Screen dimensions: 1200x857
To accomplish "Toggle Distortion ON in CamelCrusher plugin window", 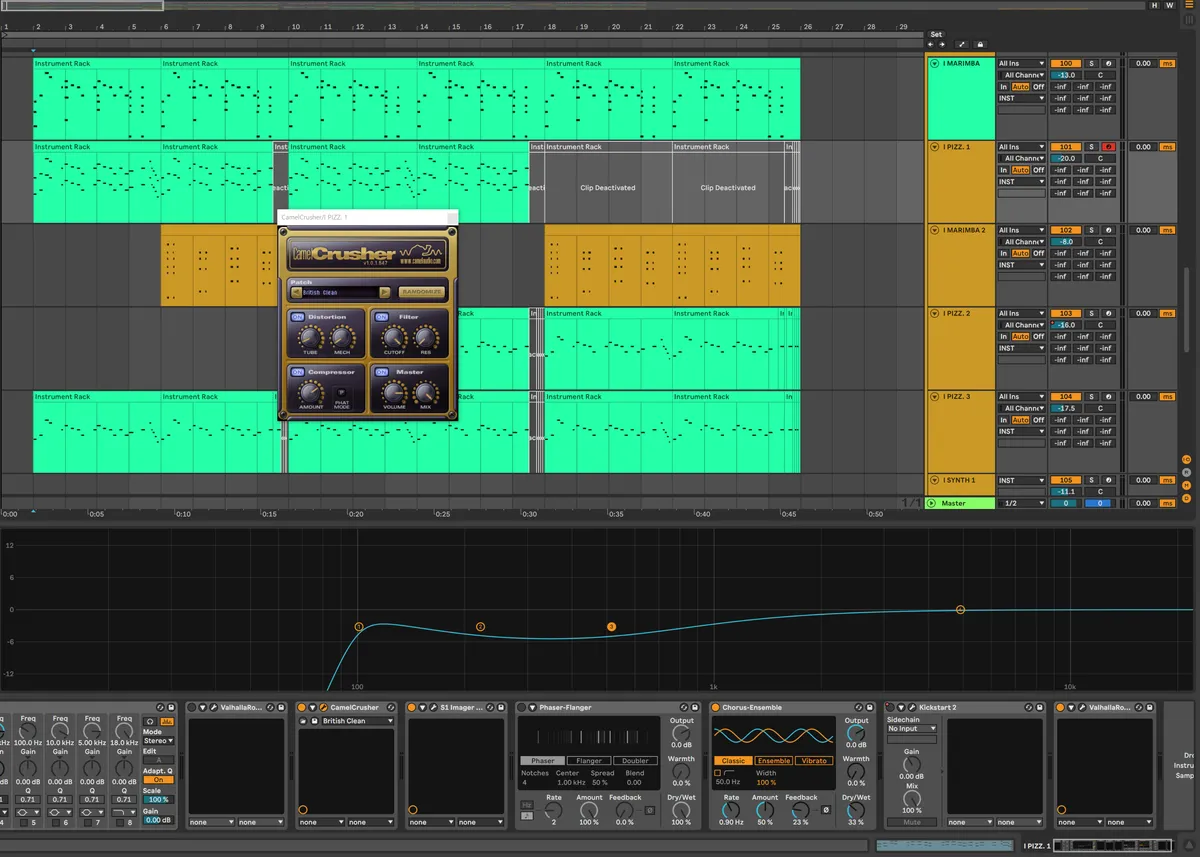I will tap(297, 317).
